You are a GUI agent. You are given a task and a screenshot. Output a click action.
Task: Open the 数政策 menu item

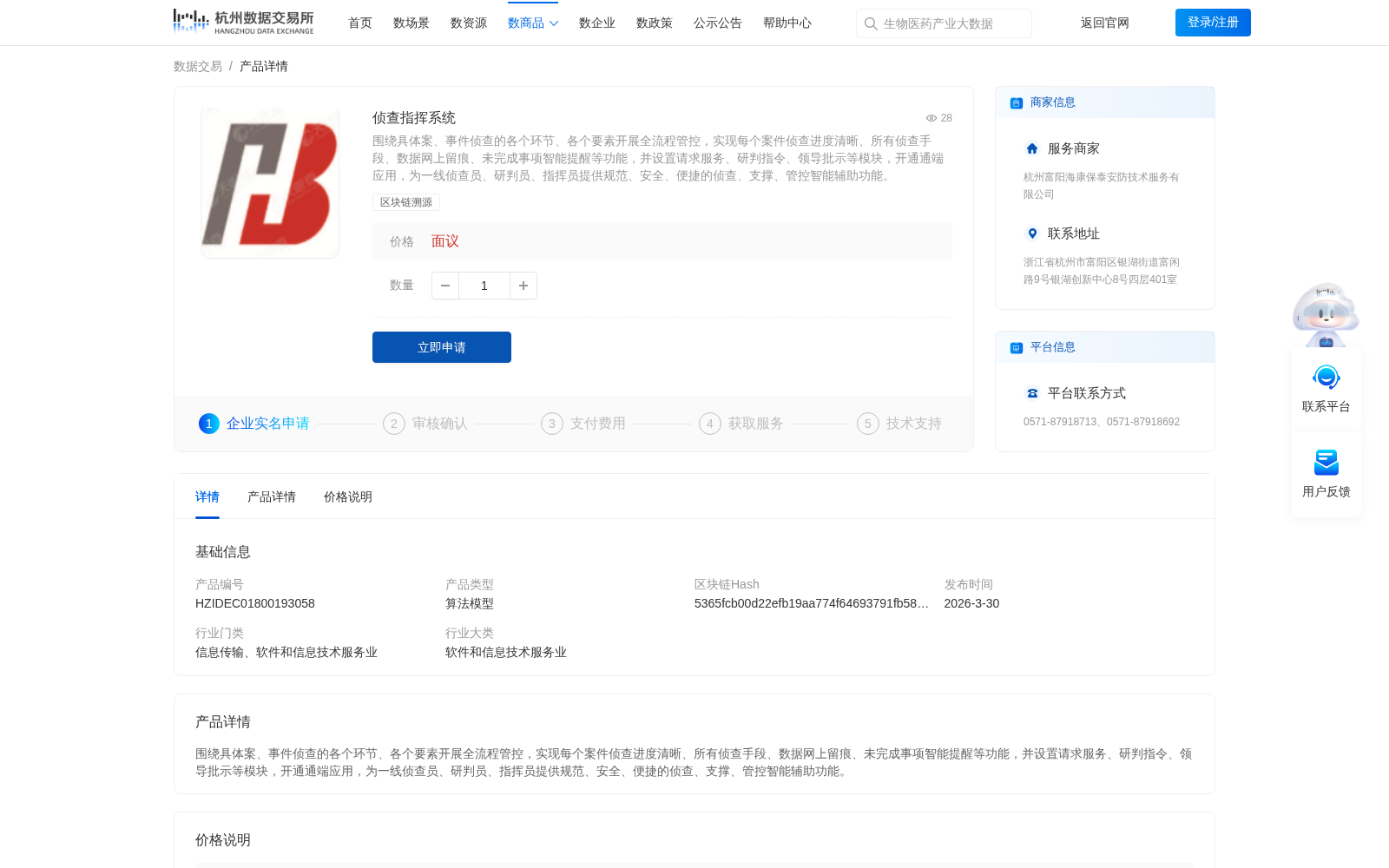[x=655, y=23]
